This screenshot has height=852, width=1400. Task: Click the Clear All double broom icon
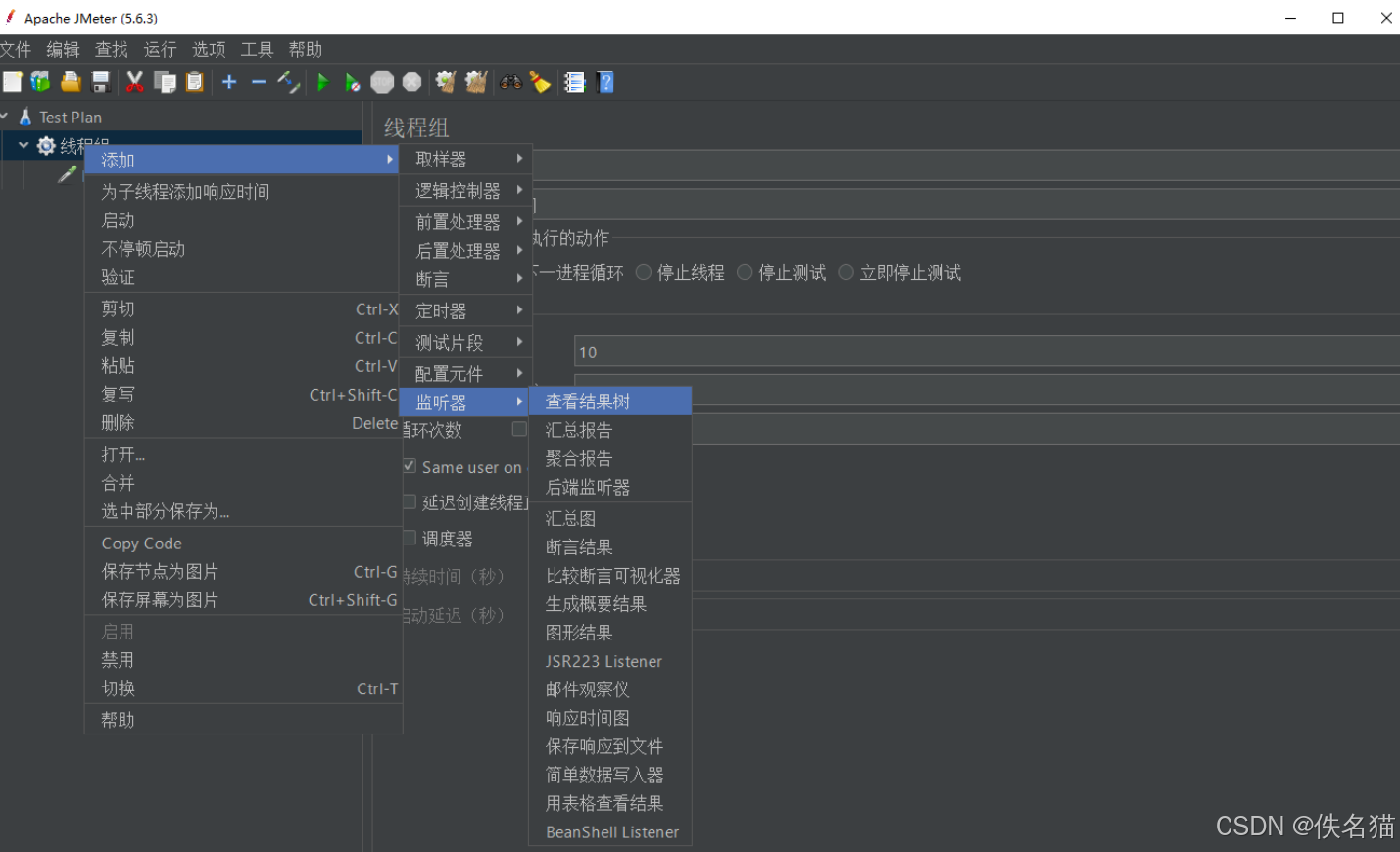[x=476, y=82]
